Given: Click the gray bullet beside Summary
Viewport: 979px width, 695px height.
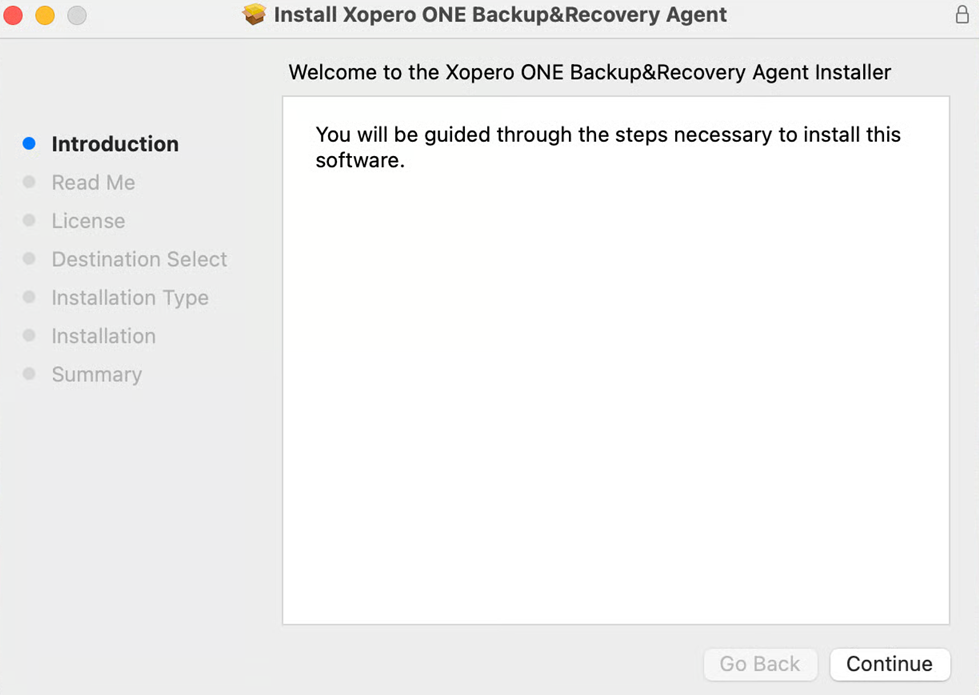Looking at the screenshot, I should pyautogui.click(x=29, y=374).
